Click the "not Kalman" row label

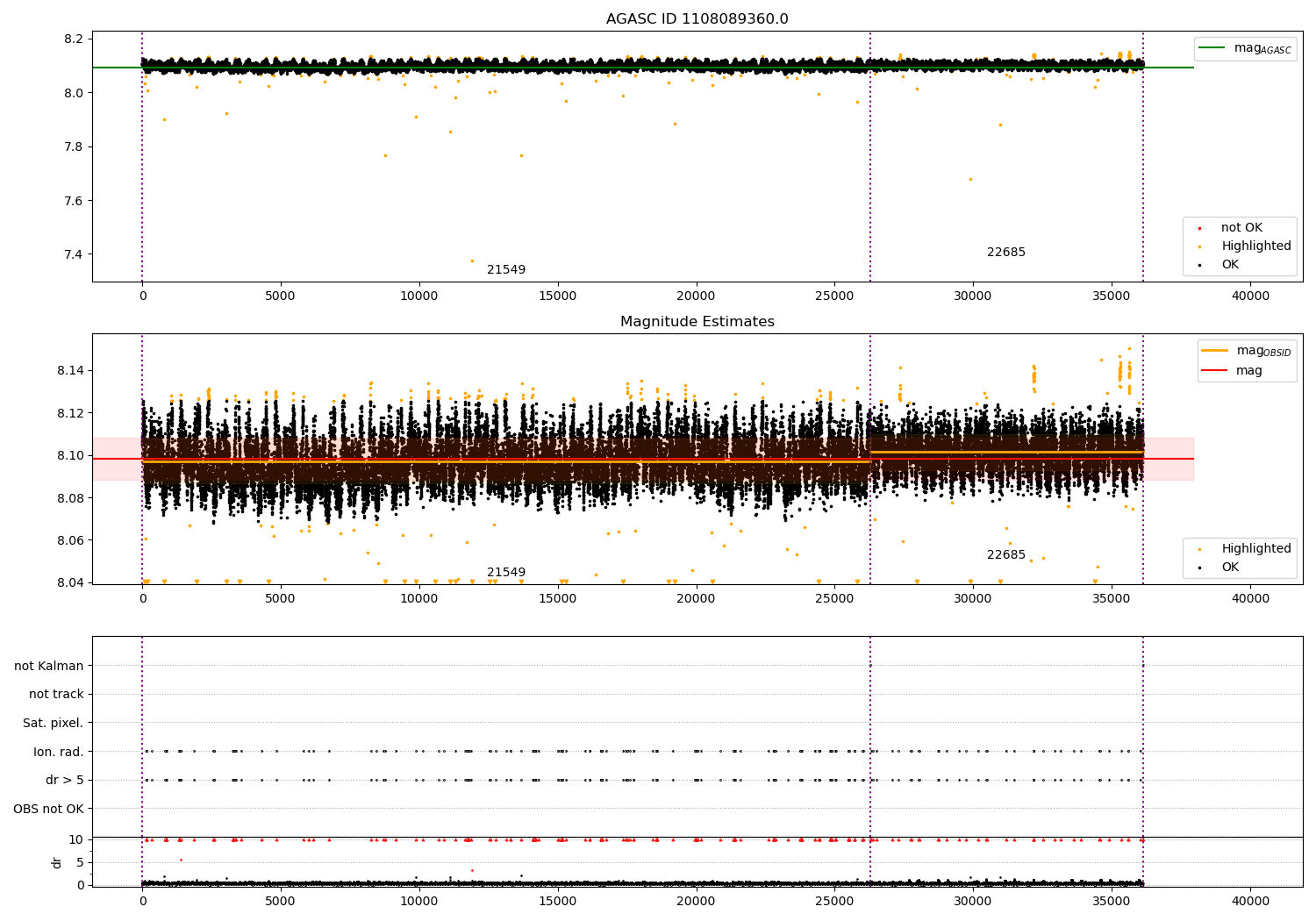[x=49, y=667]
